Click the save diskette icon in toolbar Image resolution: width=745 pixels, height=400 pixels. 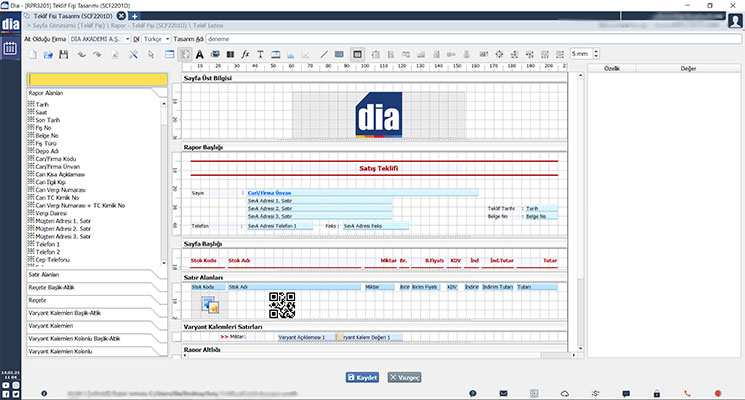coord(65,53)
